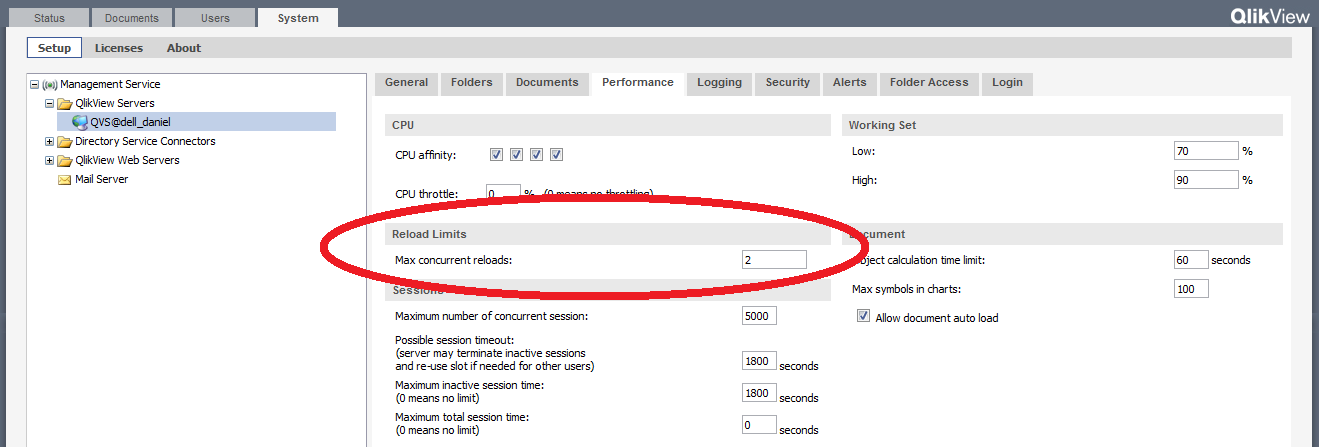Viewport: 1319px width, 447px height.
Task: Collapse the QlikView Servers tree node
Action: tap(48, 104)
